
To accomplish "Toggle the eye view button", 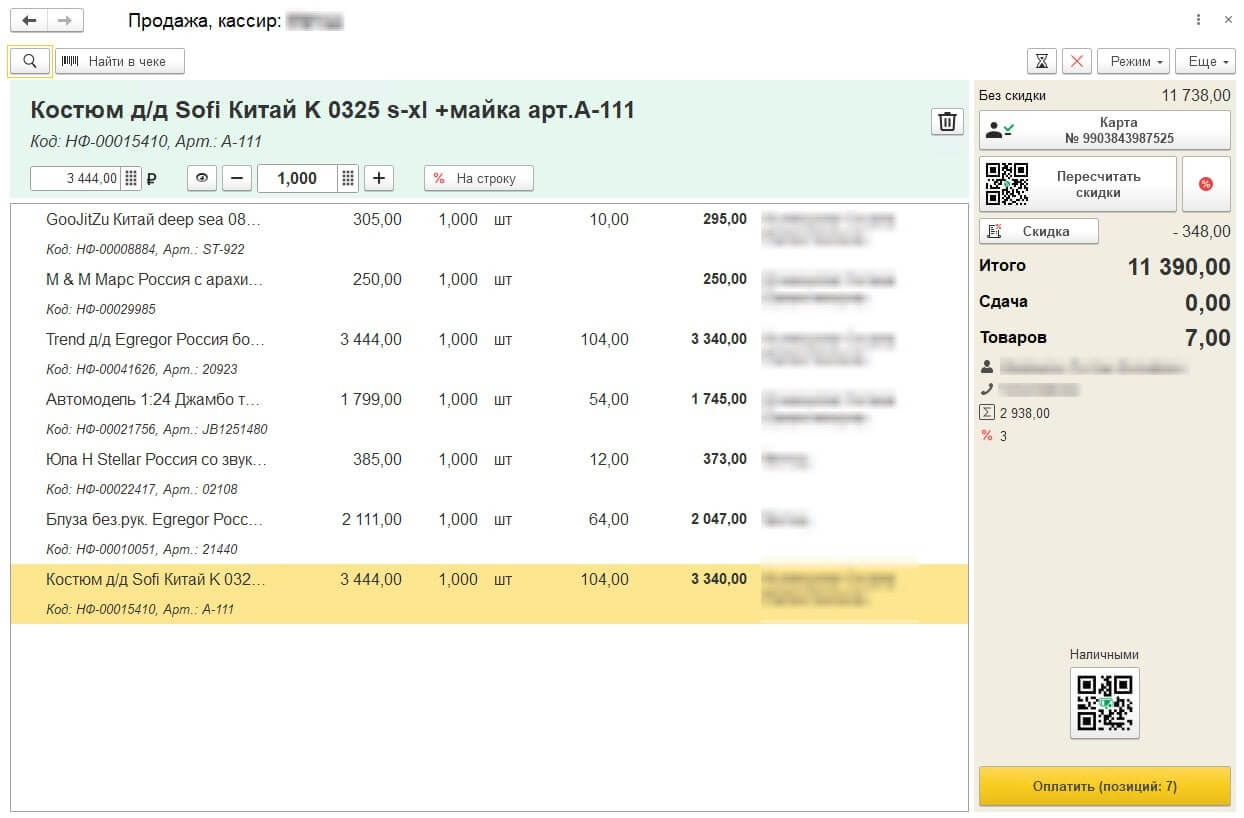I will 202,178.
